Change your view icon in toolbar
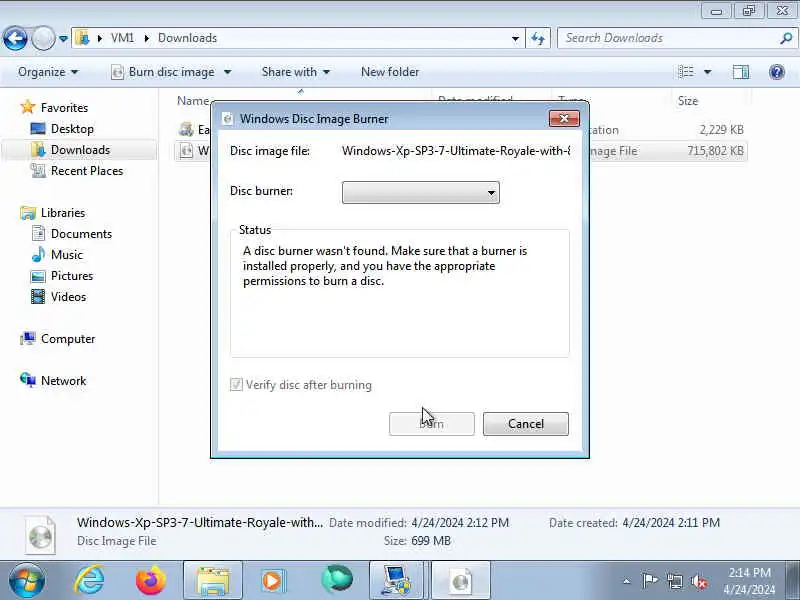The width and height of the screenshot is (800, 600). 686,72
